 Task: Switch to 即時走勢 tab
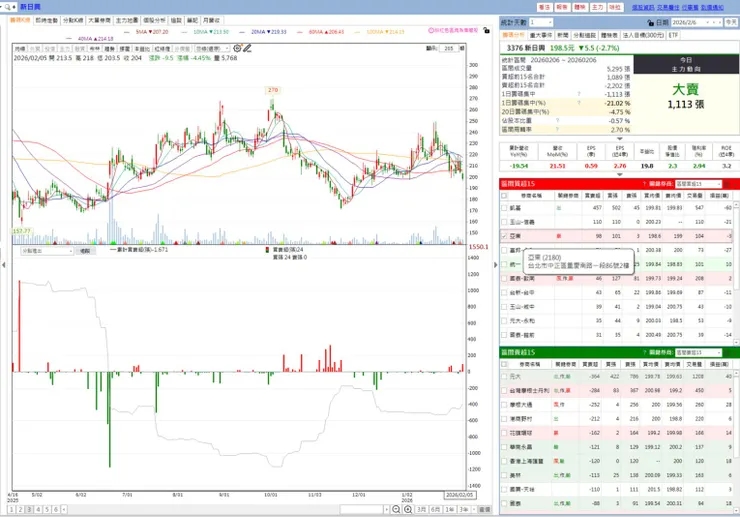click(47, 20)
